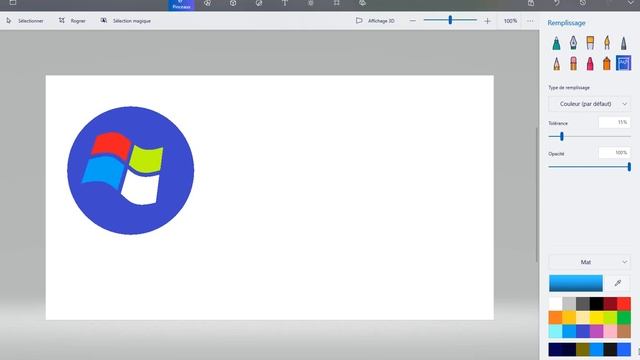Pick the light gray color swatch

569,304
